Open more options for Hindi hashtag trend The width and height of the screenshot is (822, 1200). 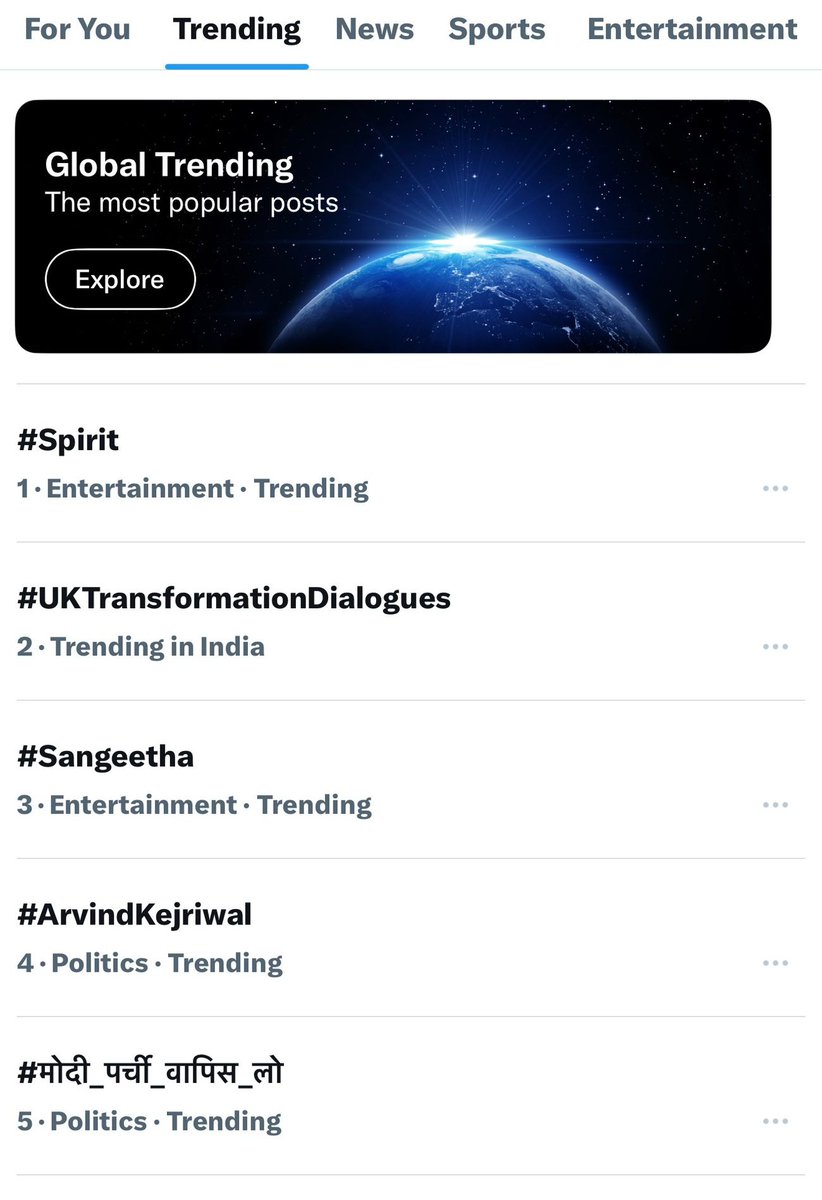(776, 1121)
